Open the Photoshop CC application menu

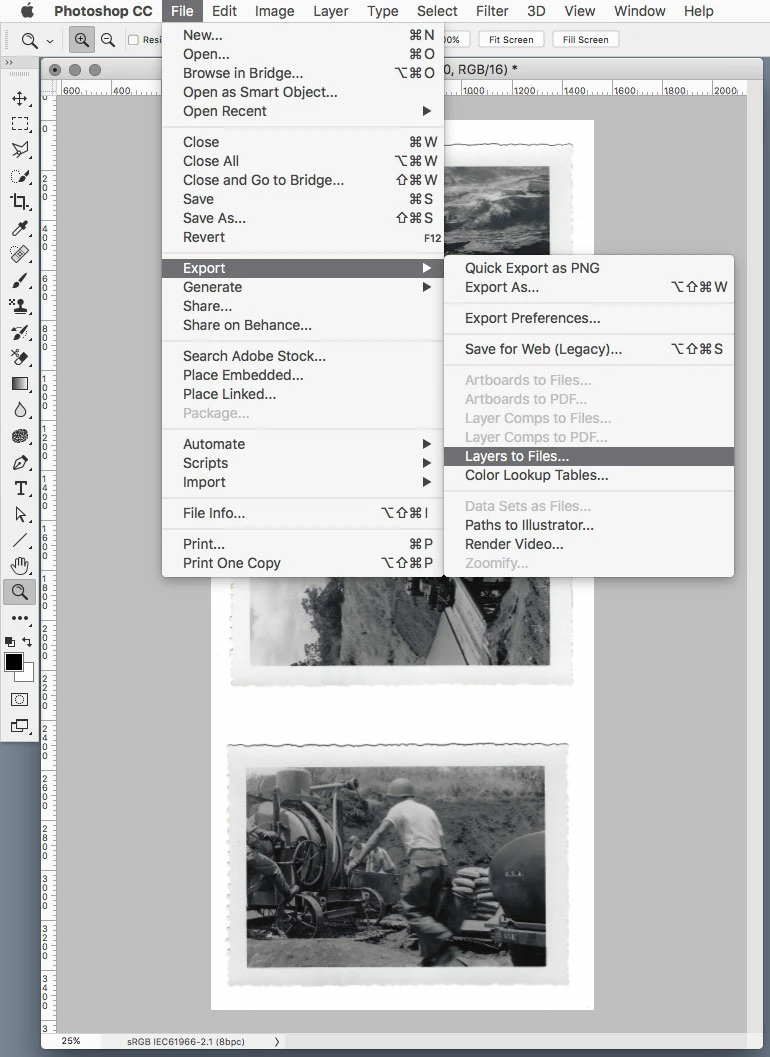102,11
